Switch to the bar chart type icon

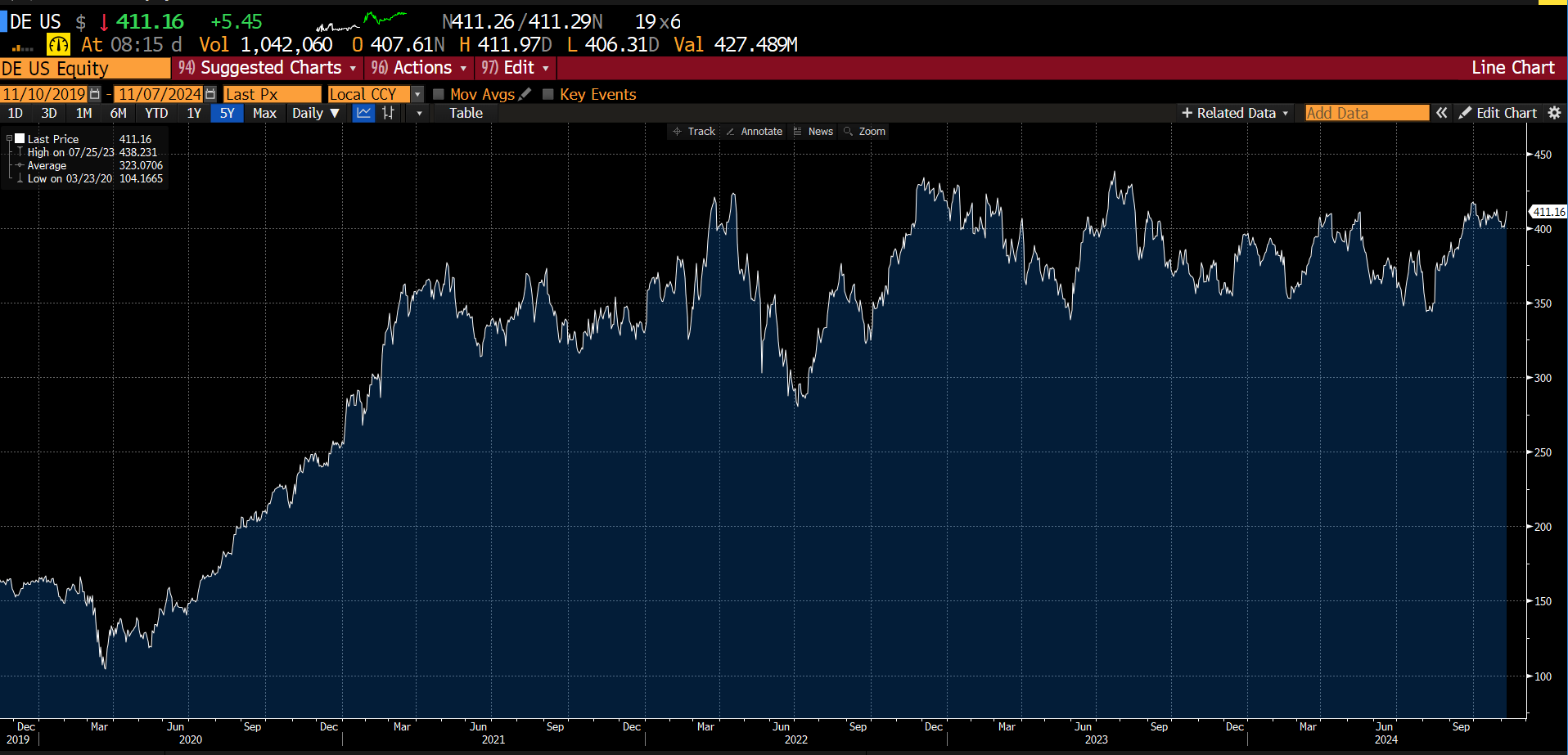tap(389, 113)
